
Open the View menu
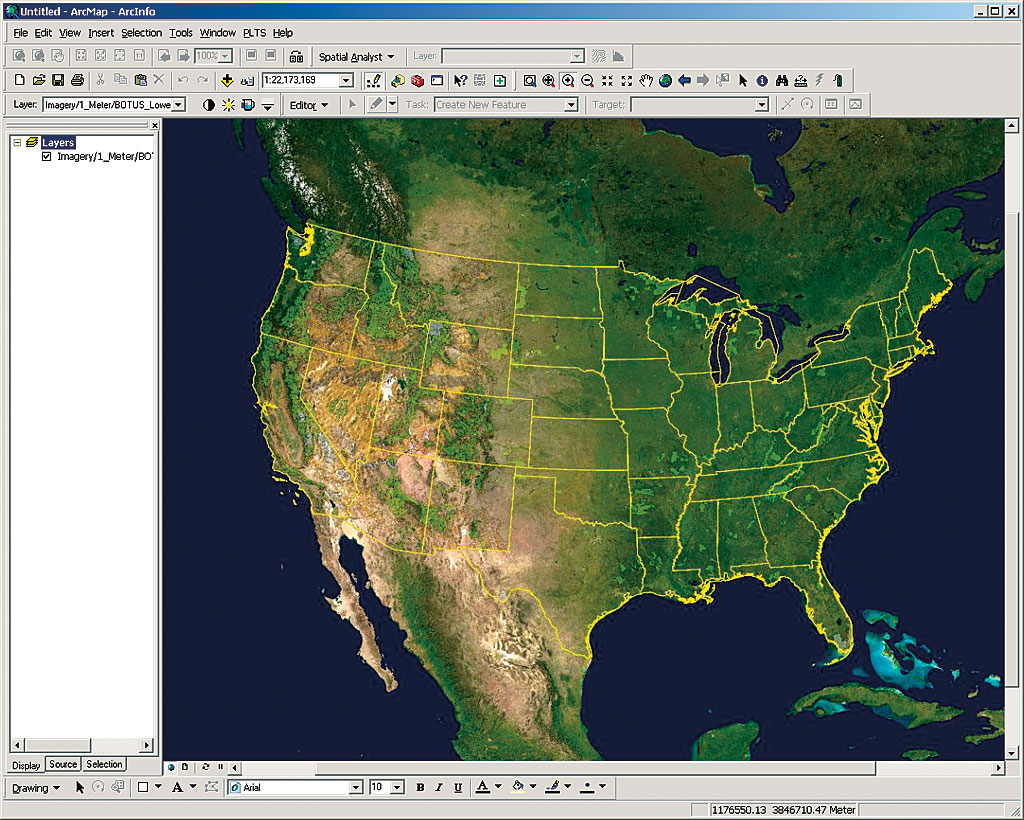(x=70, y=33)
